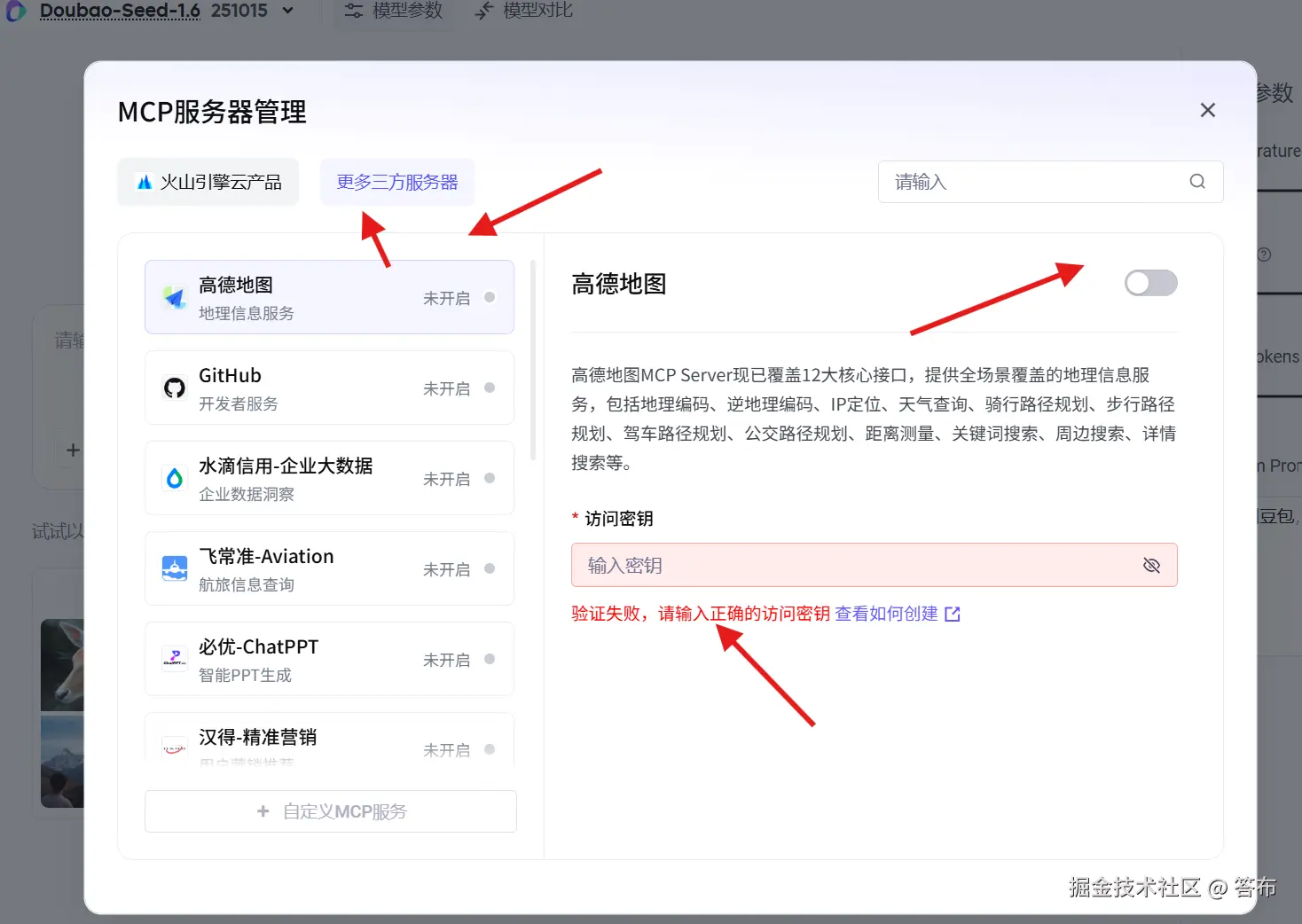
Task: Select the 必优-ChatPPT row
Action: (x=329, y=659)
